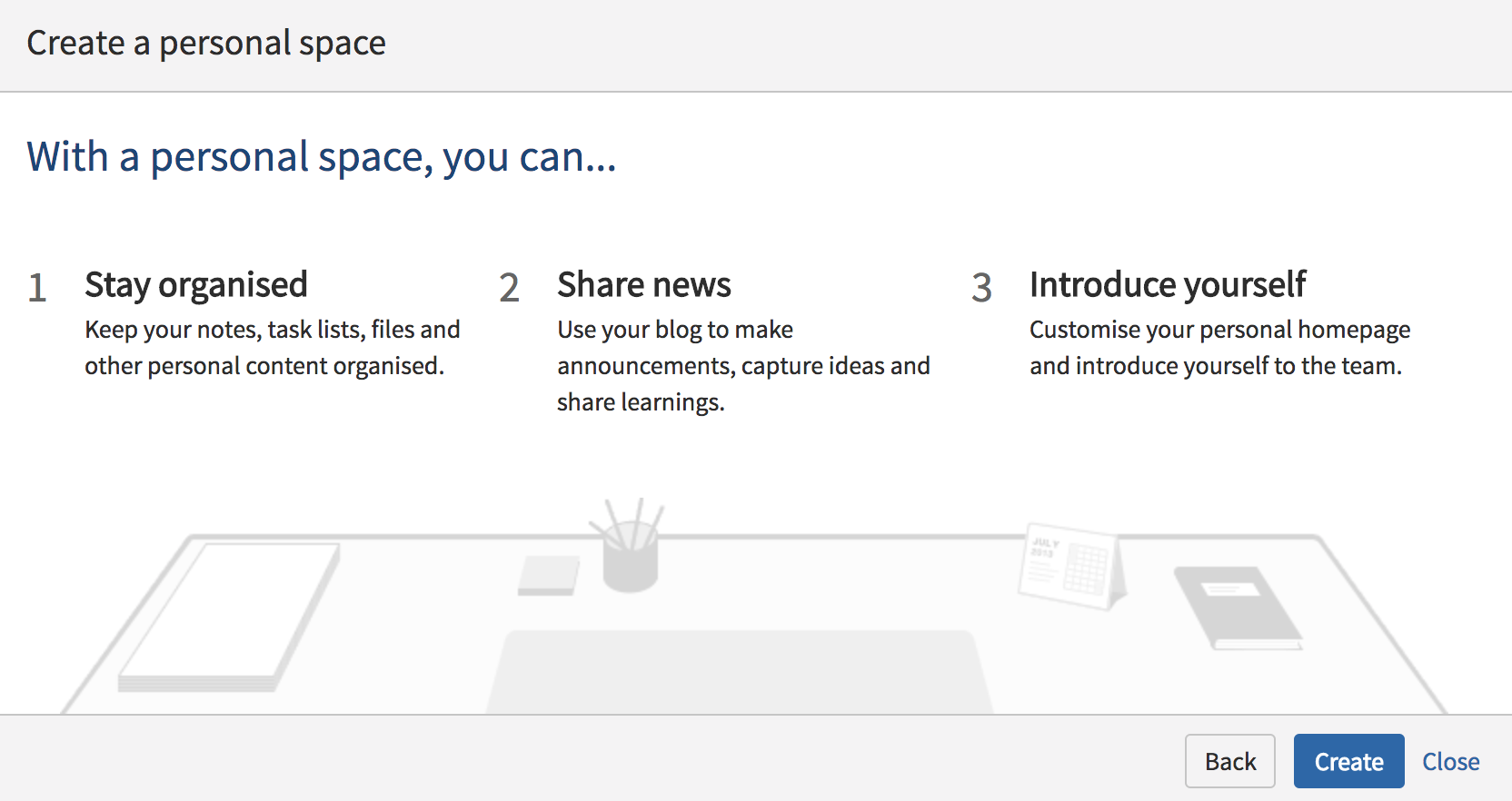Click text 'share learnings.'
Screen dimensions: 1512x801
tap(641, 402)
